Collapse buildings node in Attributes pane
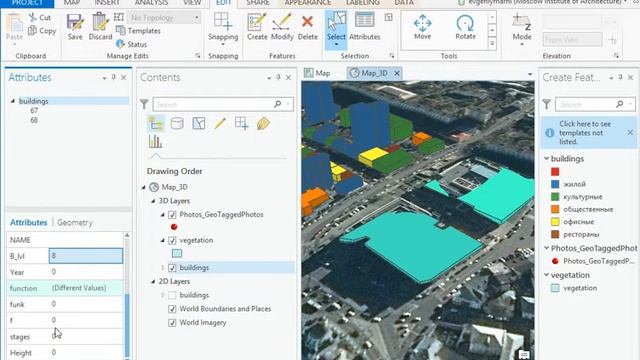The height and width of the screenshot is (360, 640). 13,101
